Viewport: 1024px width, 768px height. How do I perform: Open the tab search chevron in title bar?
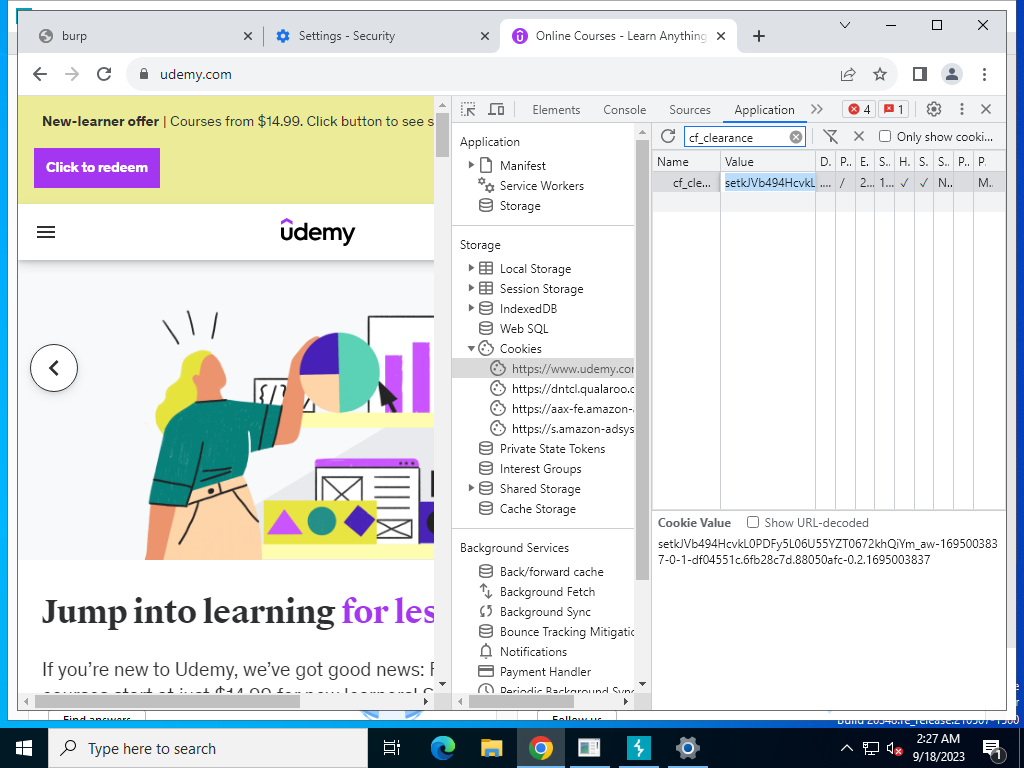[x=844, y=25]
